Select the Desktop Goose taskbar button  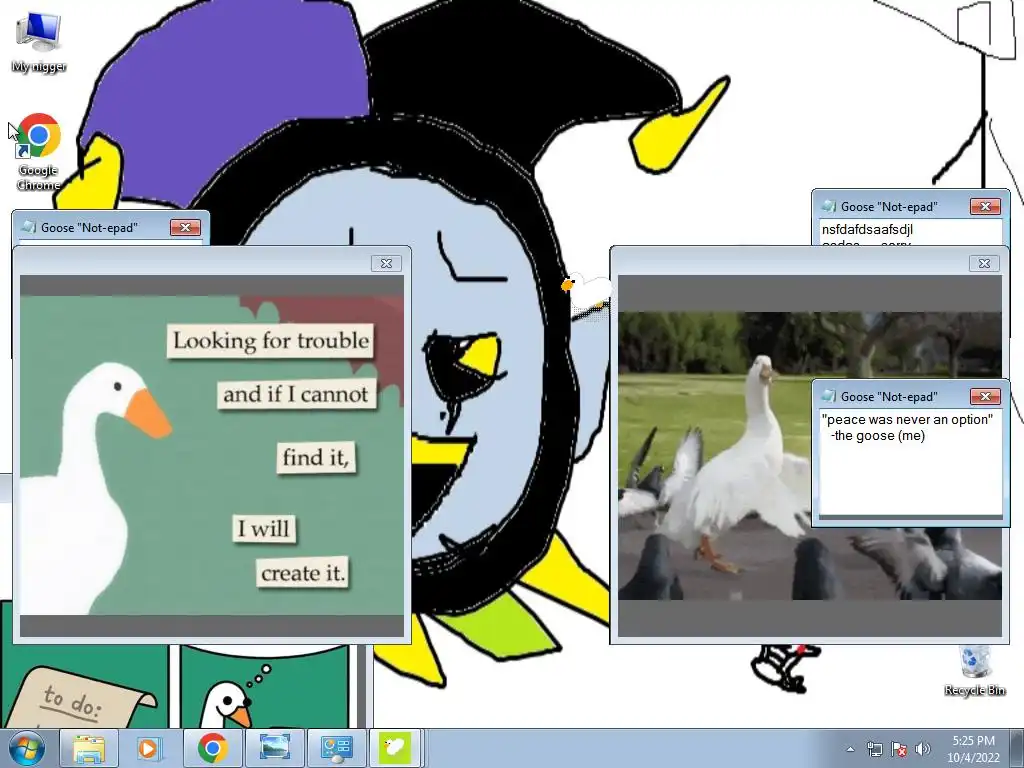396,748
